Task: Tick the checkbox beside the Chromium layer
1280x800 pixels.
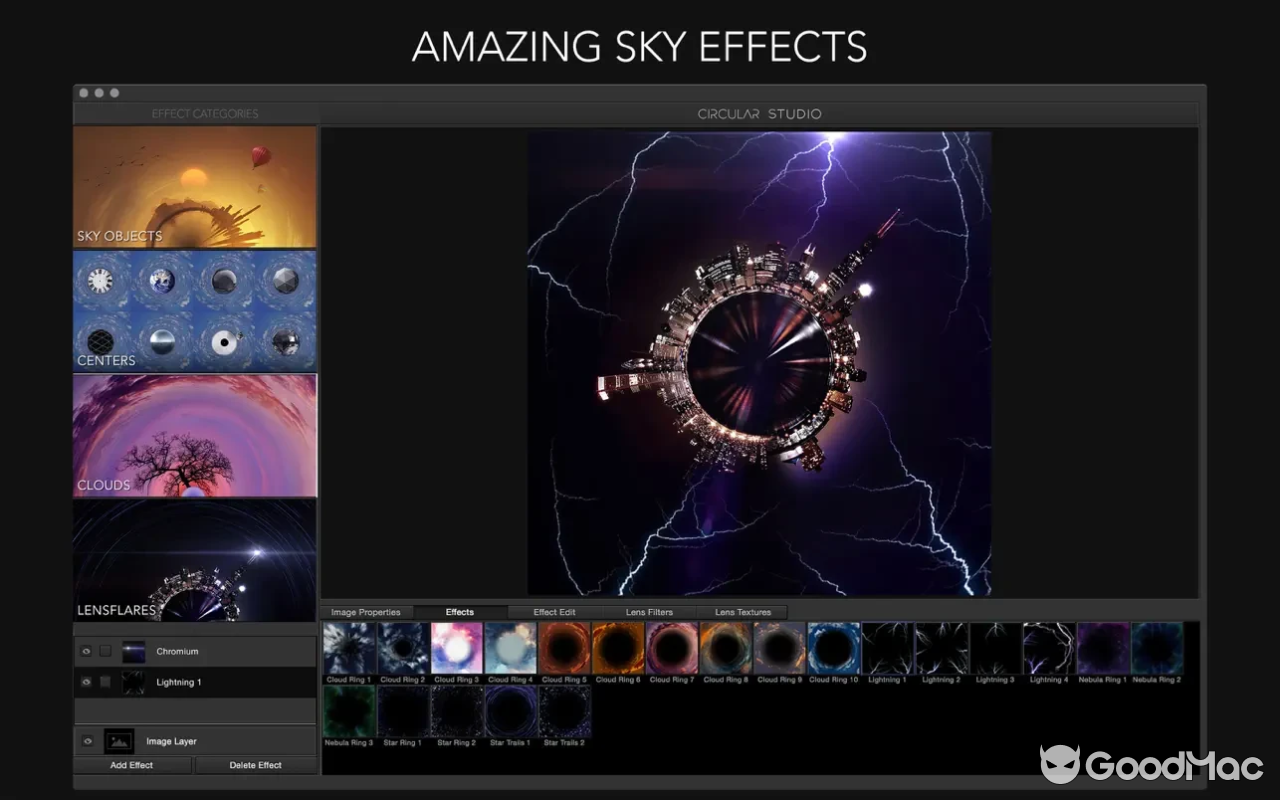Action: (106, 652)
